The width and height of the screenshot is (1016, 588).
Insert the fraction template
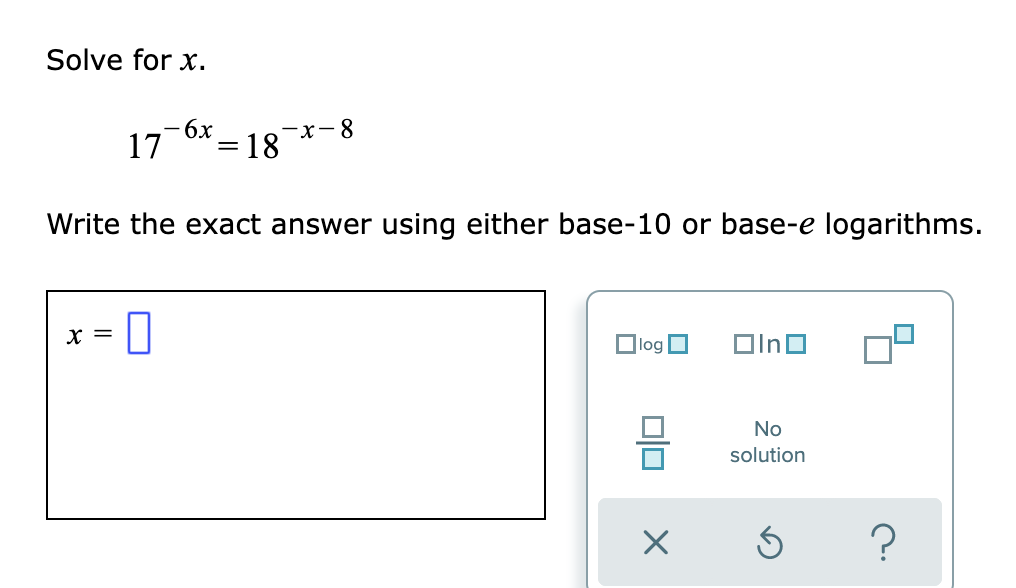(x=651, y=442)
